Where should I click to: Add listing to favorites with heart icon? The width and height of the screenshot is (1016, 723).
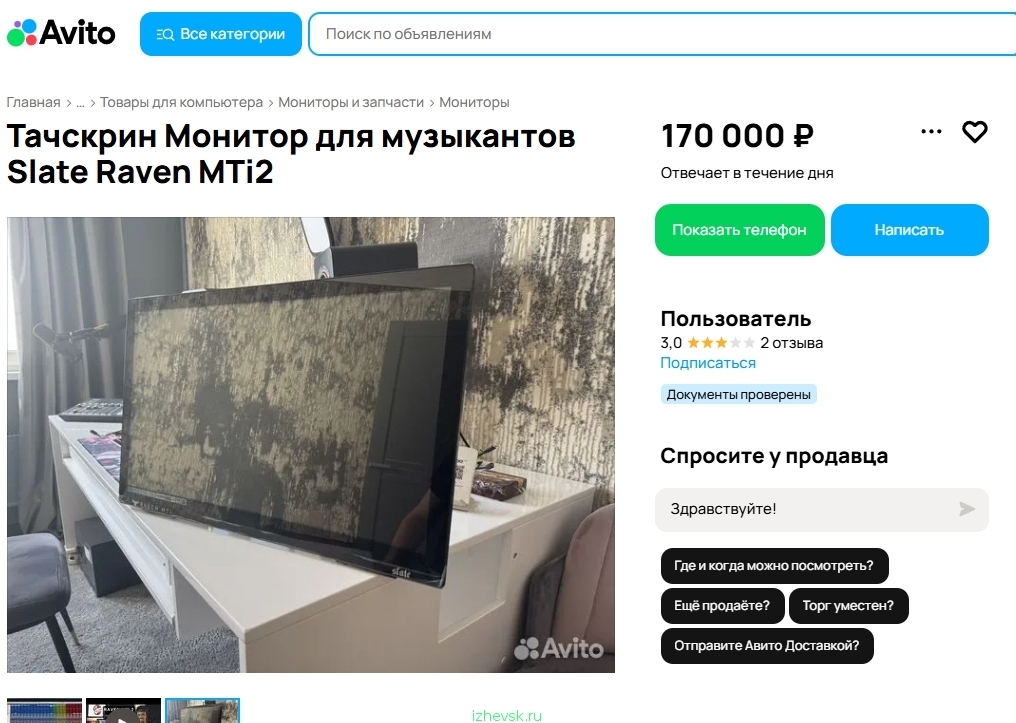(x=974, y=132)
